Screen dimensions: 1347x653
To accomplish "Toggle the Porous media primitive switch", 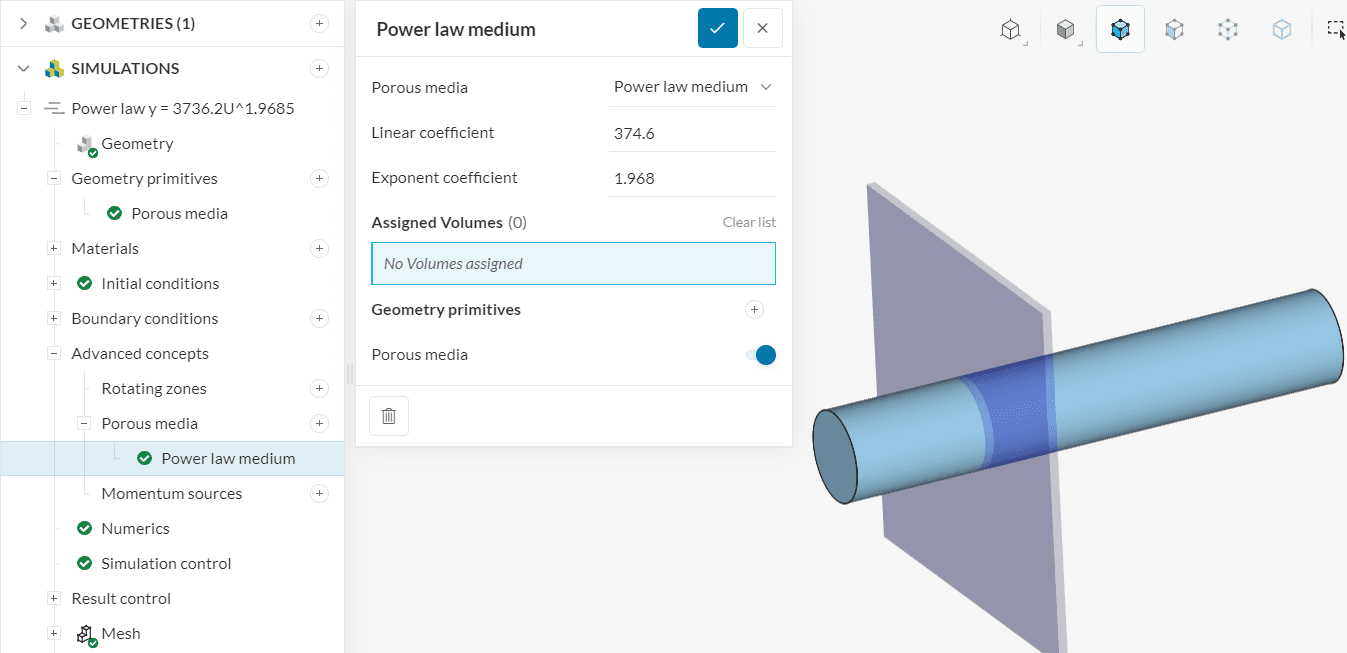I will point(761,355).
